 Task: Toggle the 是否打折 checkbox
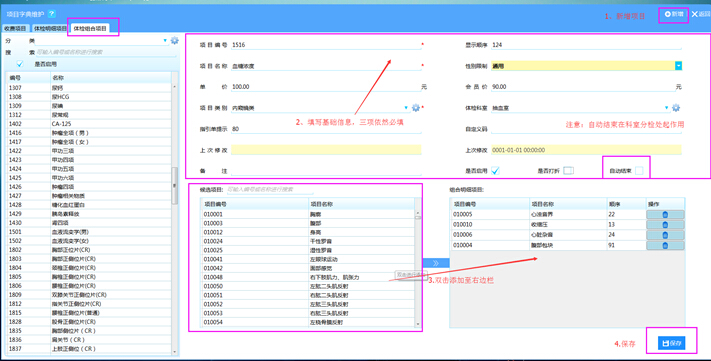pyautogui.click(x=568, y=171)
